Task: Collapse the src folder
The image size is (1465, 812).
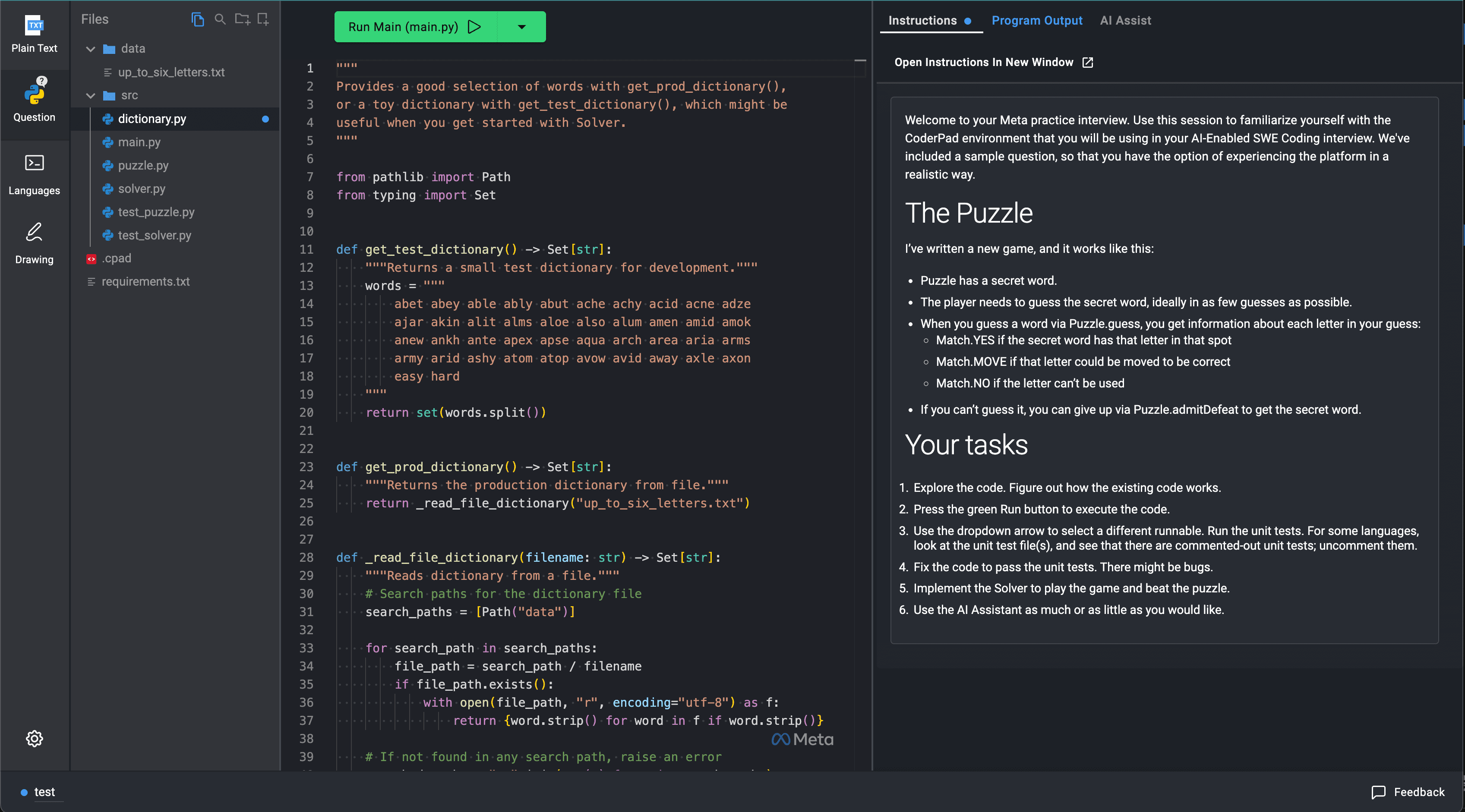Action: pos(90,95)
